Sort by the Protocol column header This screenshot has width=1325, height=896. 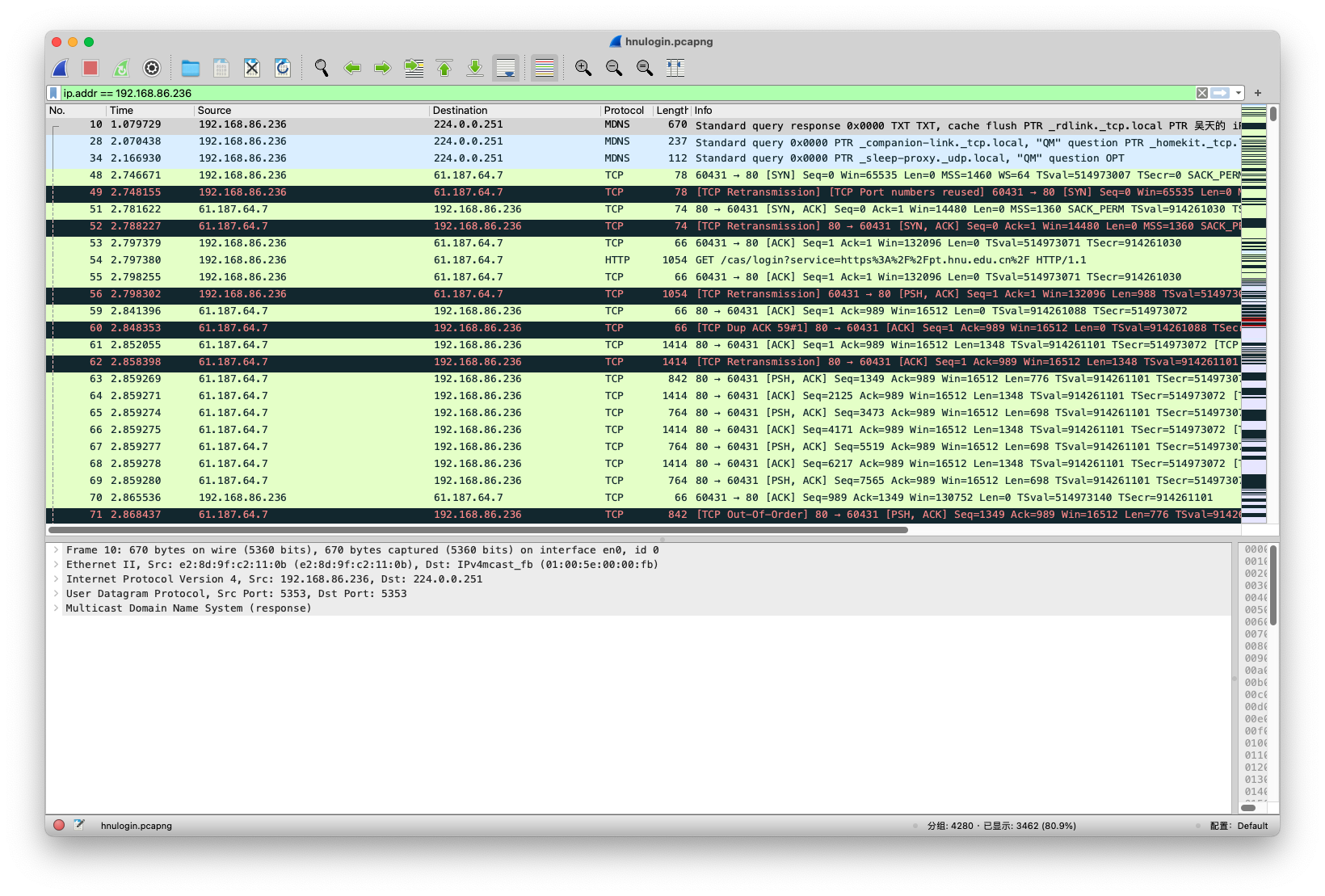[x=627, y=111]
